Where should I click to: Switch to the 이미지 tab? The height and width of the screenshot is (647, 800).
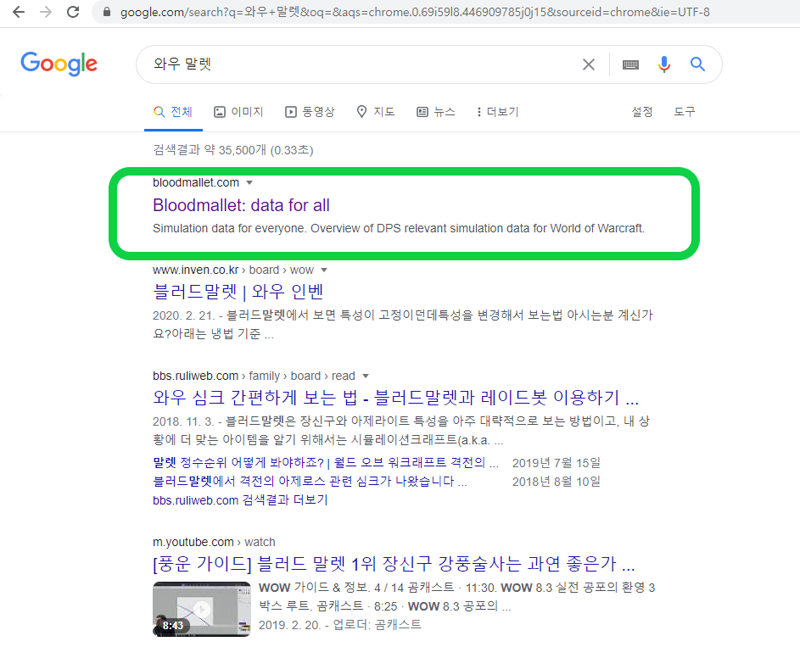tap(238, 112)
